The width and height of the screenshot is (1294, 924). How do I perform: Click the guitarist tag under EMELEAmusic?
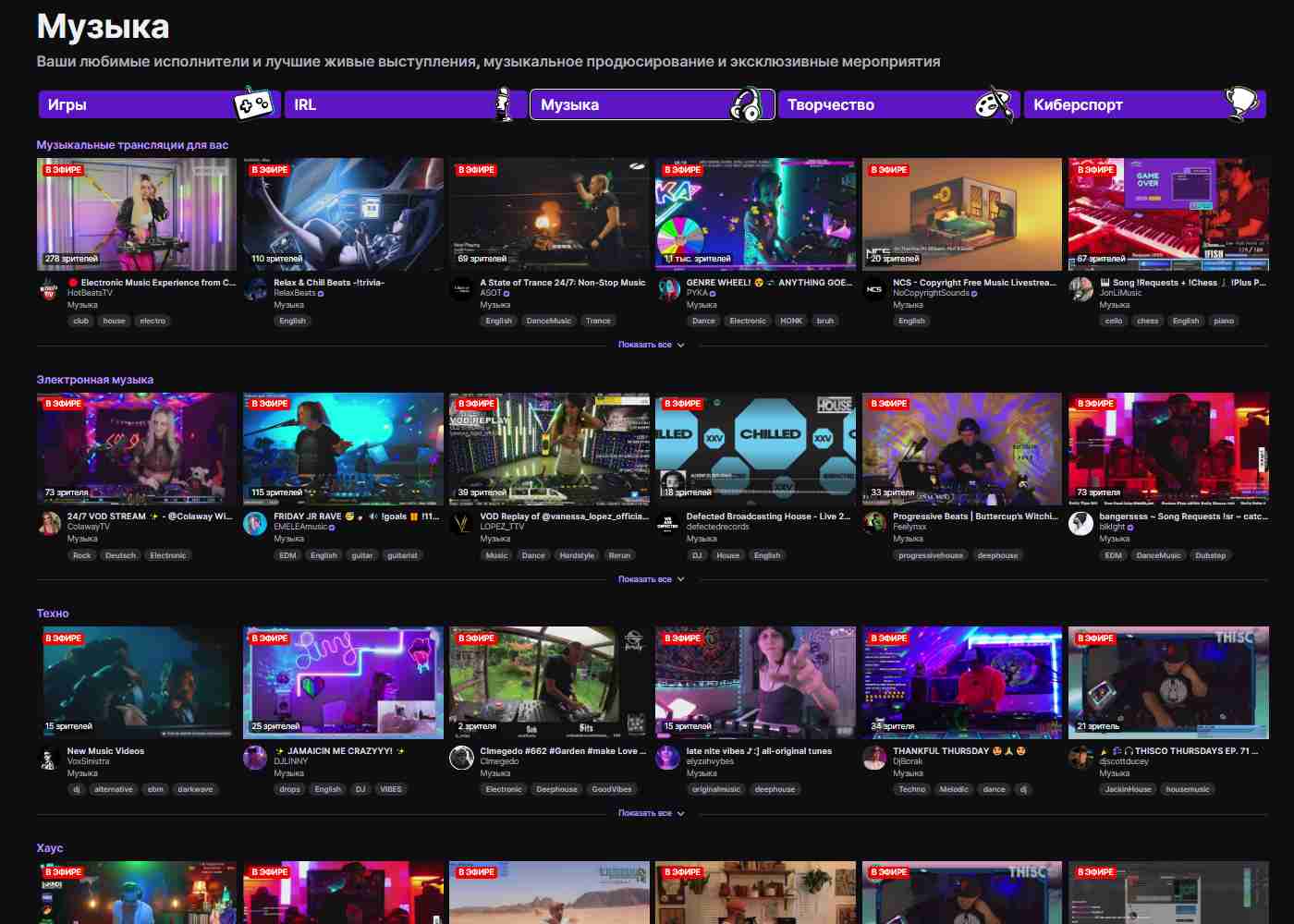pos(402,555)
